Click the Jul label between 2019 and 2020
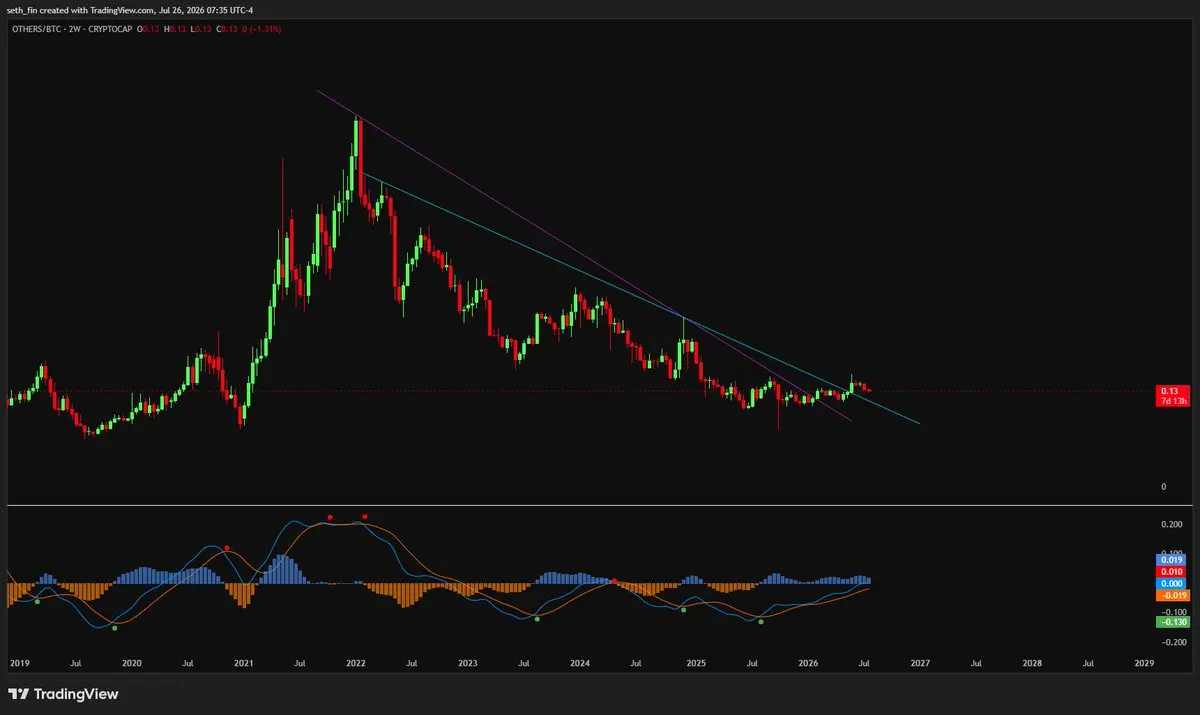 pos(76,663)
